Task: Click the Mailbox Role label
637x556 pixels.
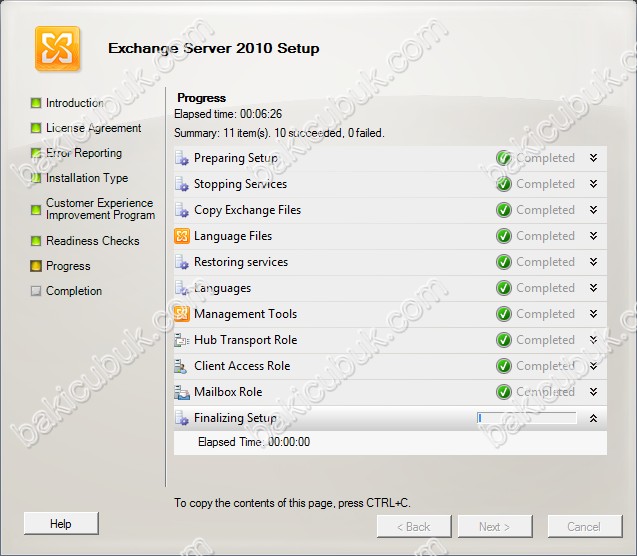Action: [228, 392]
